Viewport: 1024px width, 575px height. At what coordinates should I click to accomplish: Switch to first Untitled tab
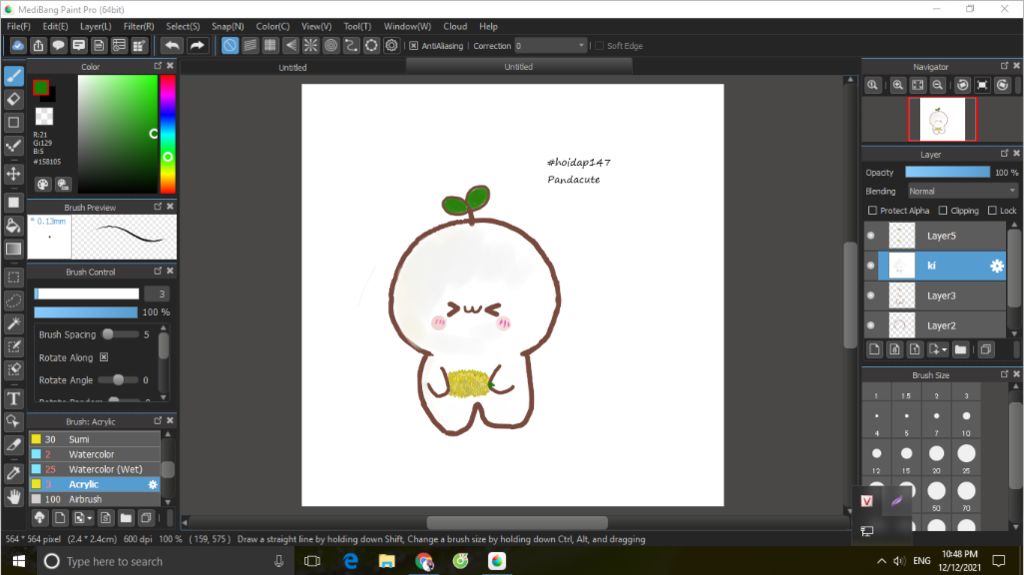click(x=293, y=67)
